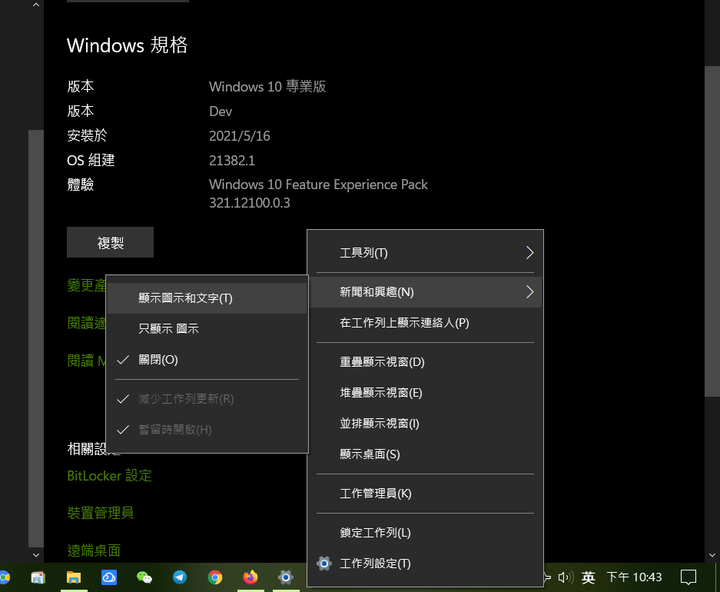
Task: Select the OS build value 21382.1
Action: 232,161
